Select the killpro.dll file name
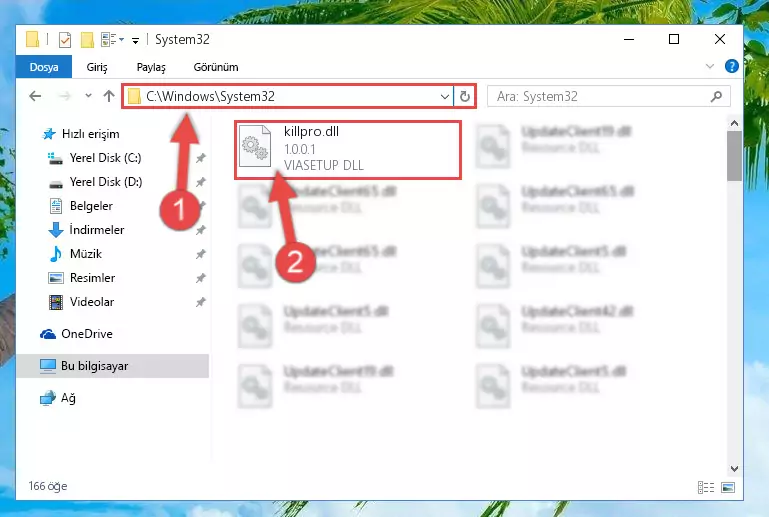769x517 pixels. point(311,131)
